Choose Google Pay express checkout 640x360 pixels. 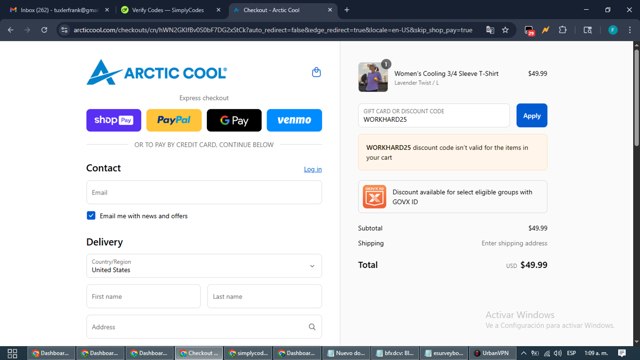234,120
